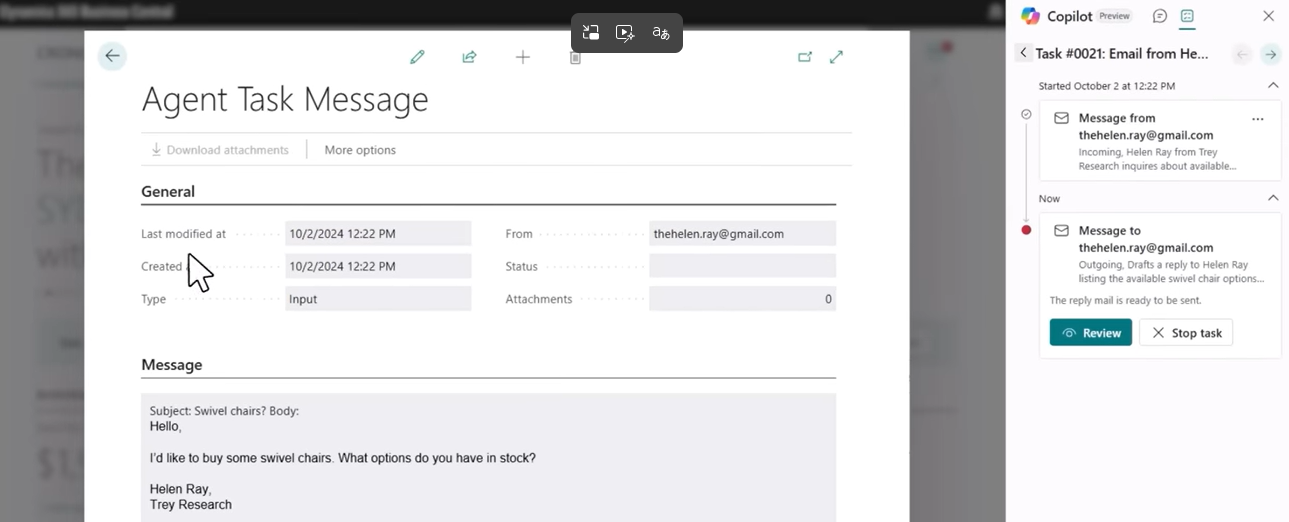Viewport: 1289px width, 522px height.
Task: Collapse the General section header
Action: coord(168,191)
